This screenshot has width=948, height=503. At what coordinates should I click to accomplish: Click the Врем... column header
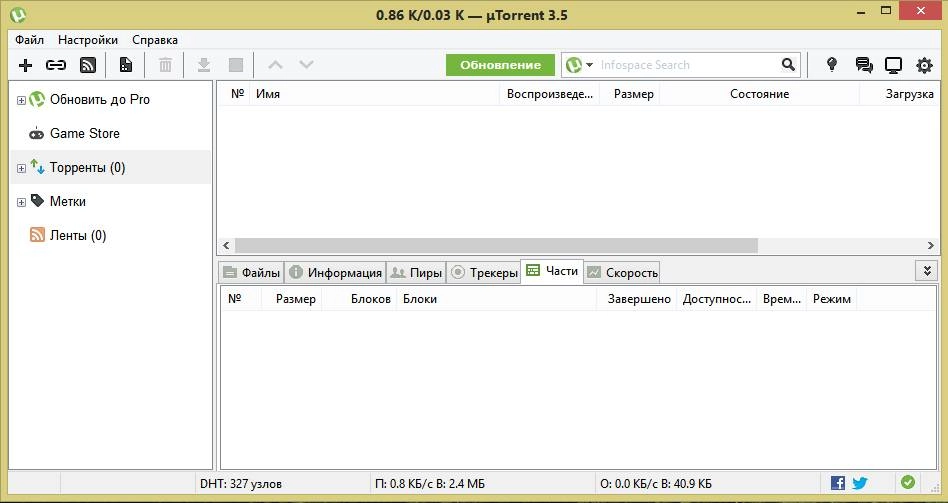click(x=782, y=299)
